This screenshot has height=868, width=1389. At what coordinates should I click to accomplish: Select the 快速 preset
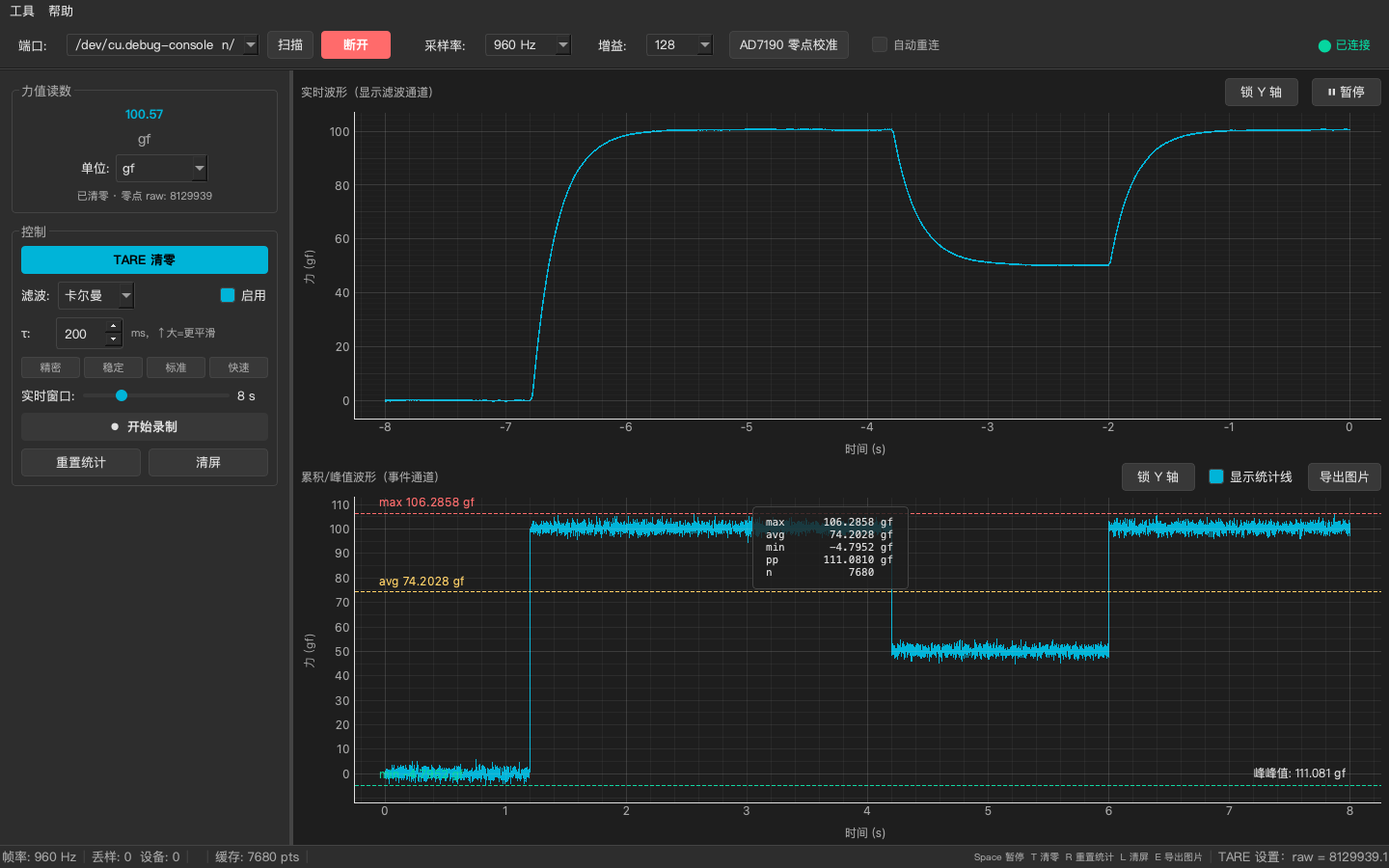[x=238, y=367]
